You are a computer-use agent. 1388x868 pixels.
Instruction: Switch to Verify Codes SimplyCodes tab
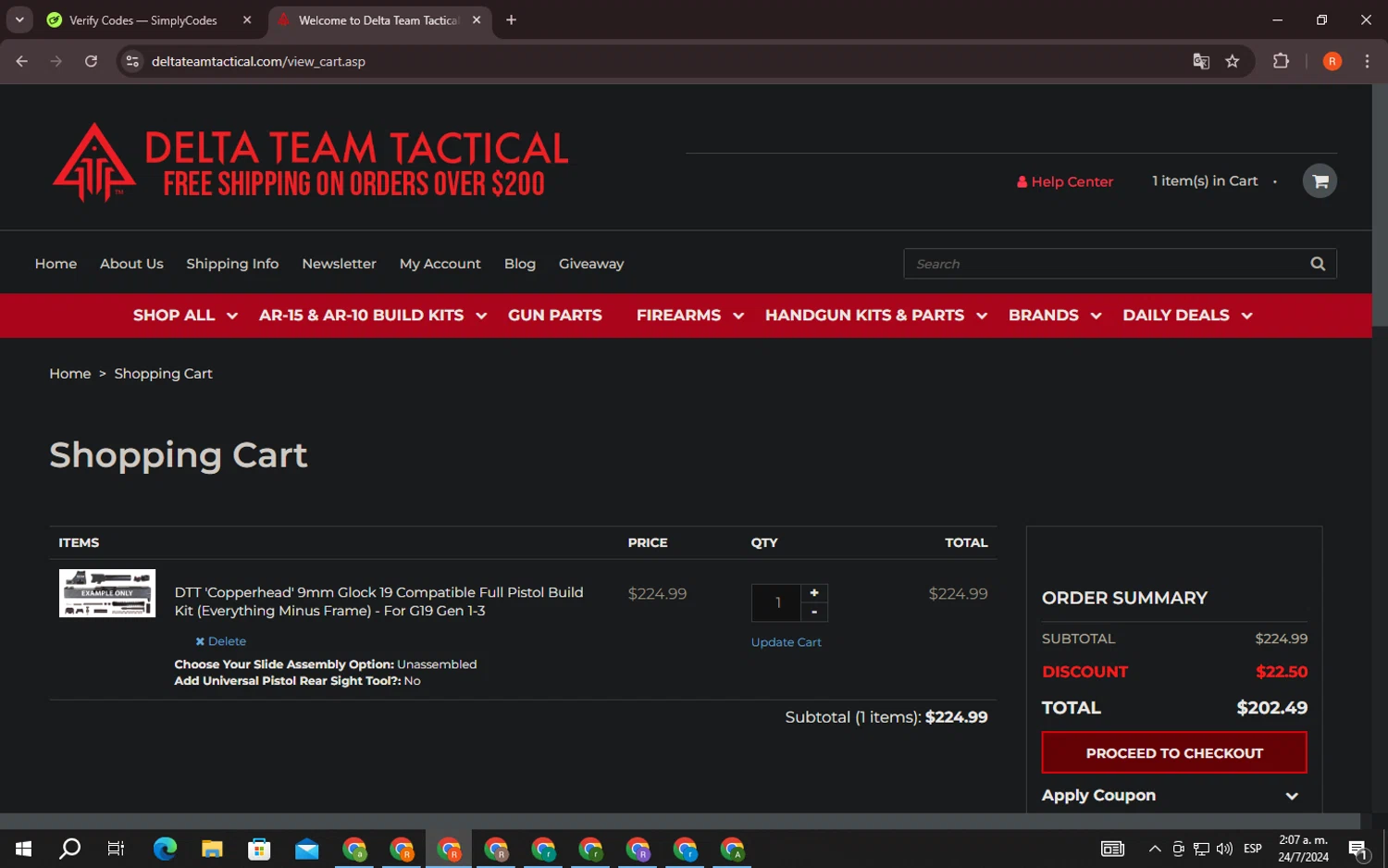click(x=143, y=20)
